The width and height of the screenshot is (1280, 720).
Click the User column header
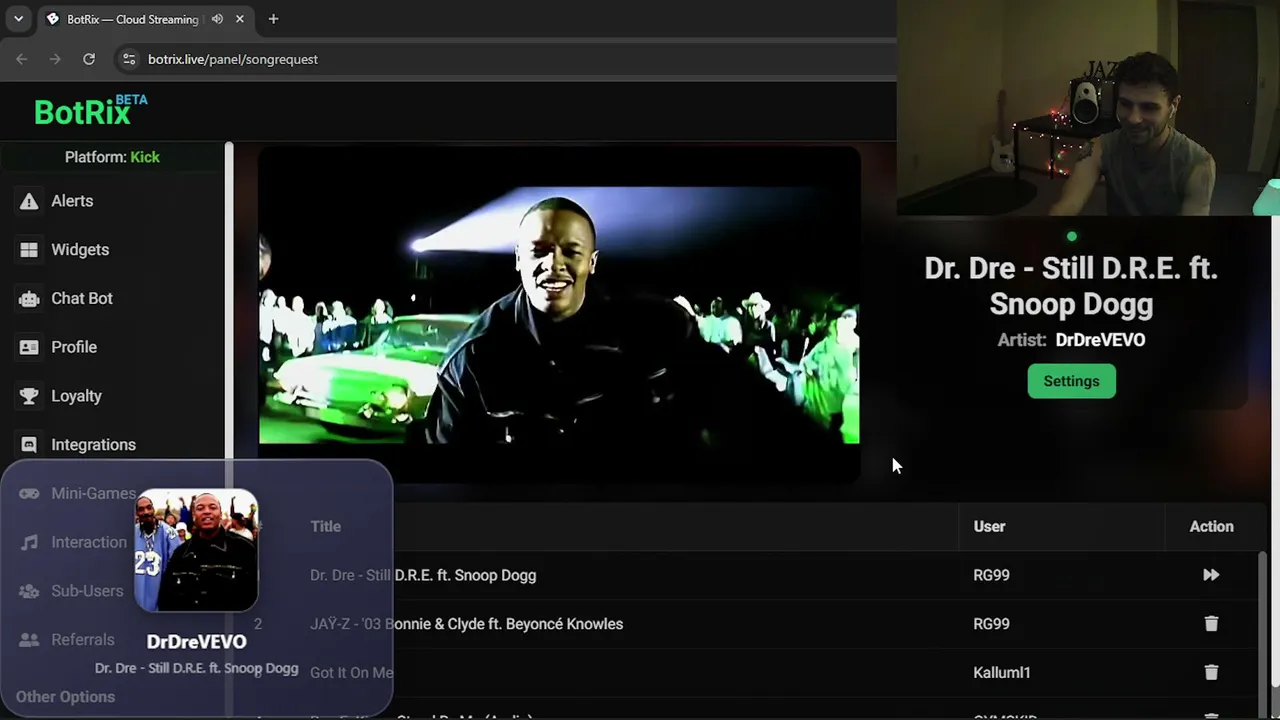(x=989, y=527)
